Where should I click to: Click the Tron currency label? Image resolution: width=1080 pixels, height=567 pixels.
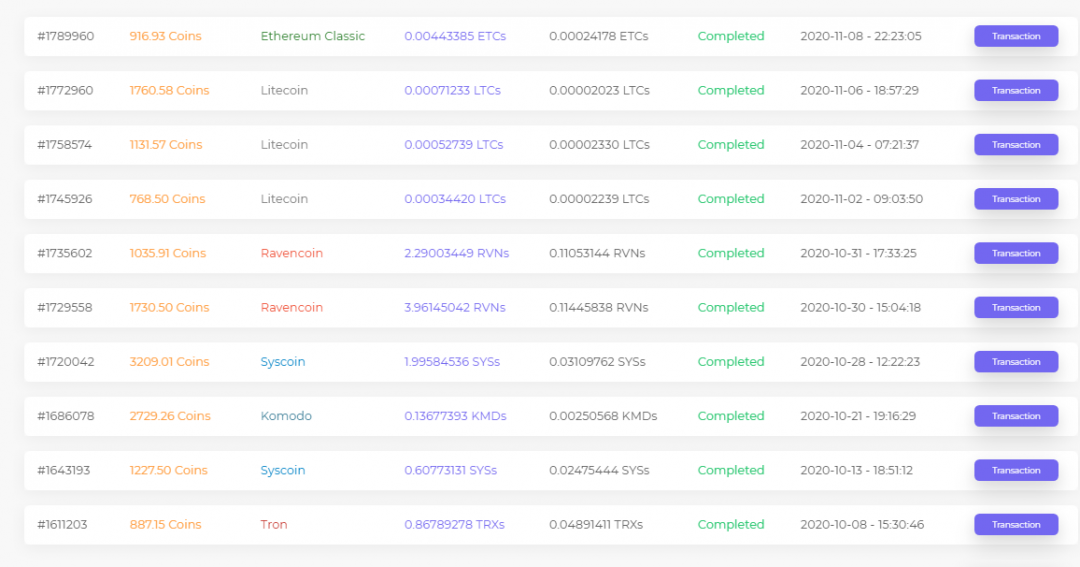pyautogui.click(x=274, y=525)
